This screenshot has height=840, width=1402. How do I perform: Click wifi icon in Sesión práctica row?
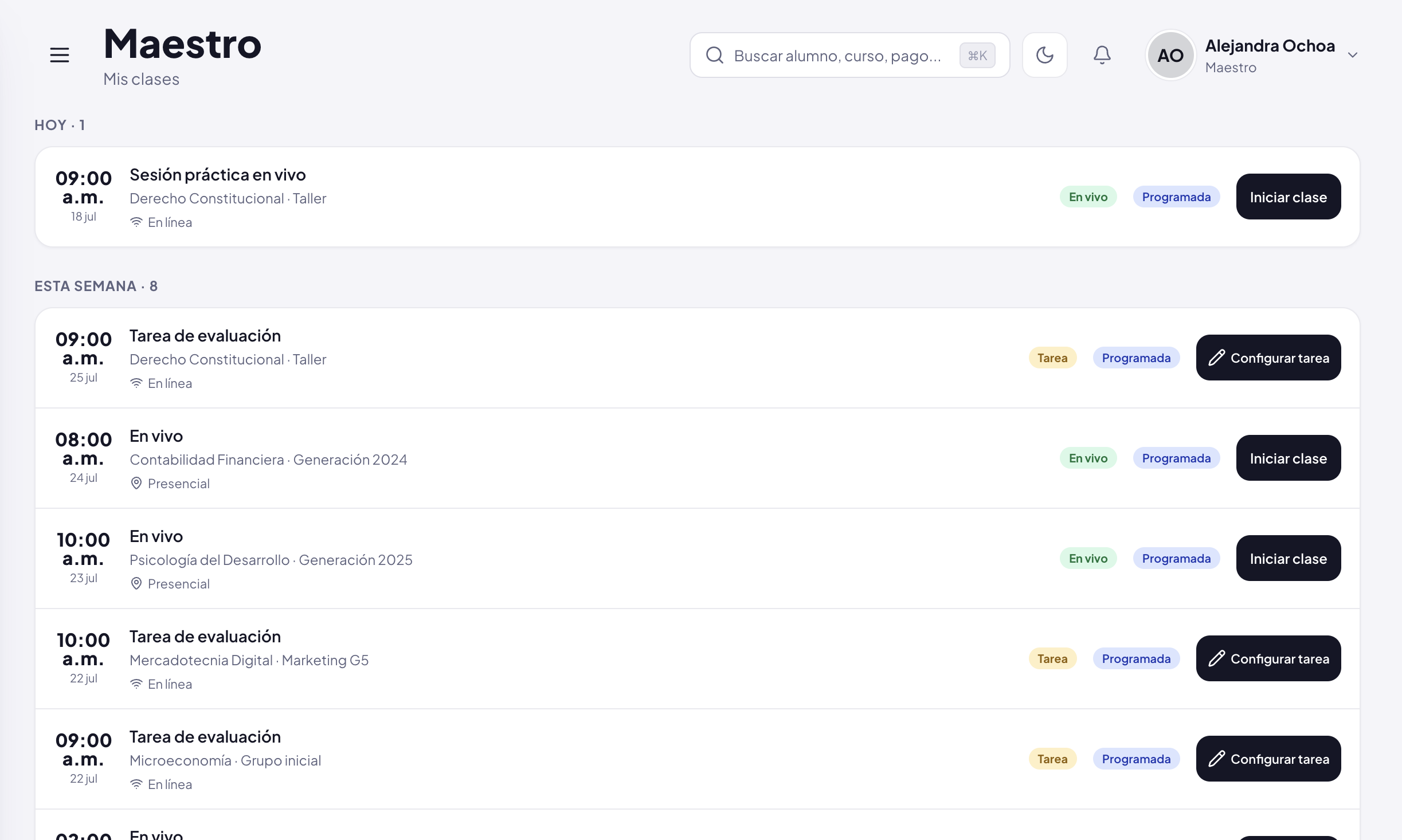(136, 222)
